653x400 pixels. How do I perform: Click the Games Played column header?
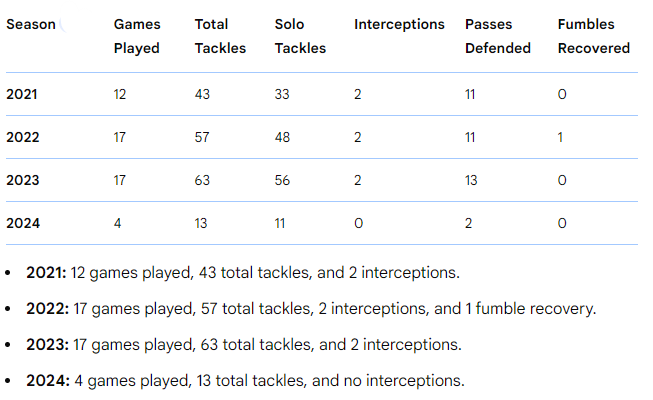pyautogui.click(x=136, y=36)
